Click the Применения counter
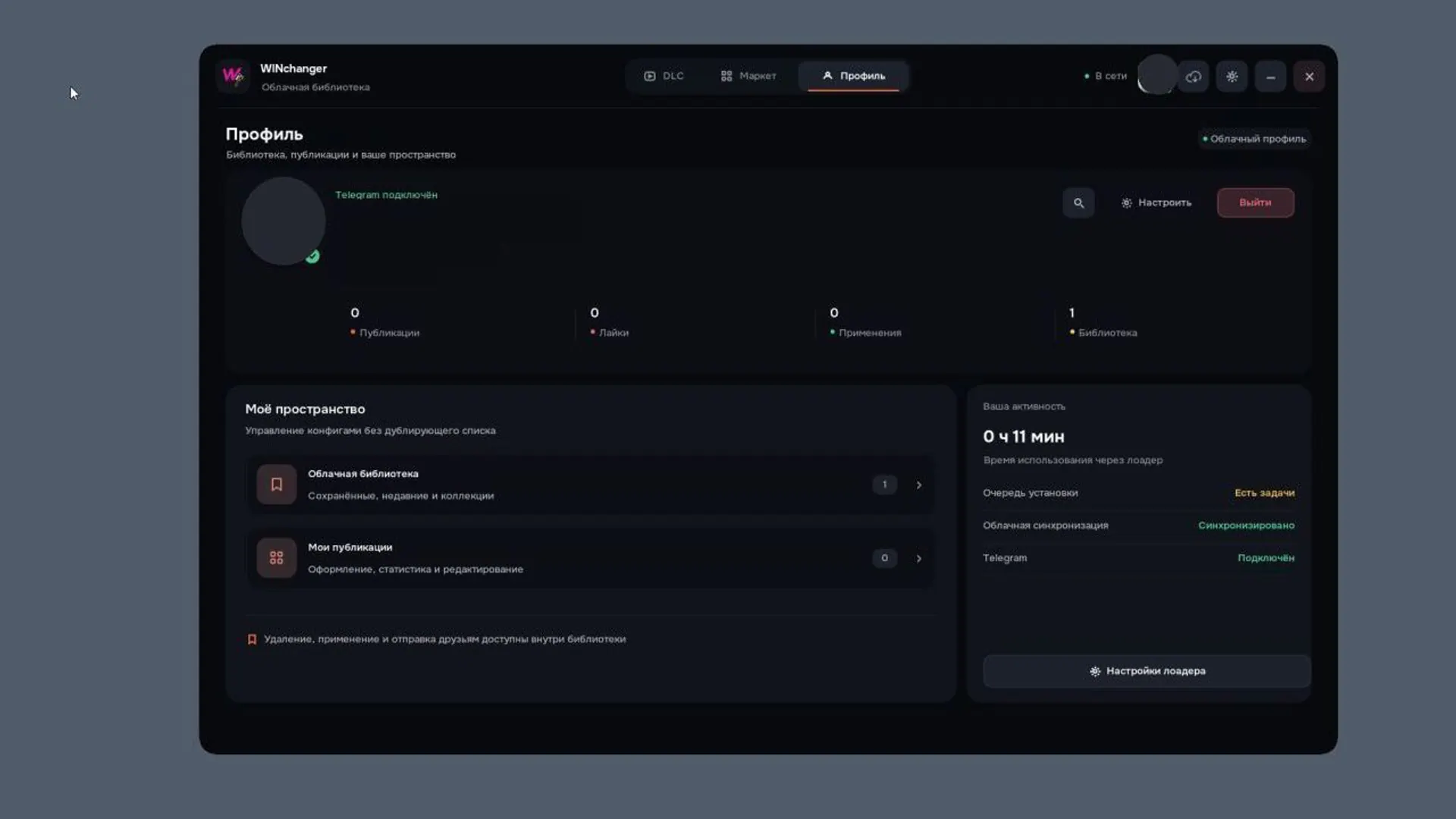 pos(865,322)
